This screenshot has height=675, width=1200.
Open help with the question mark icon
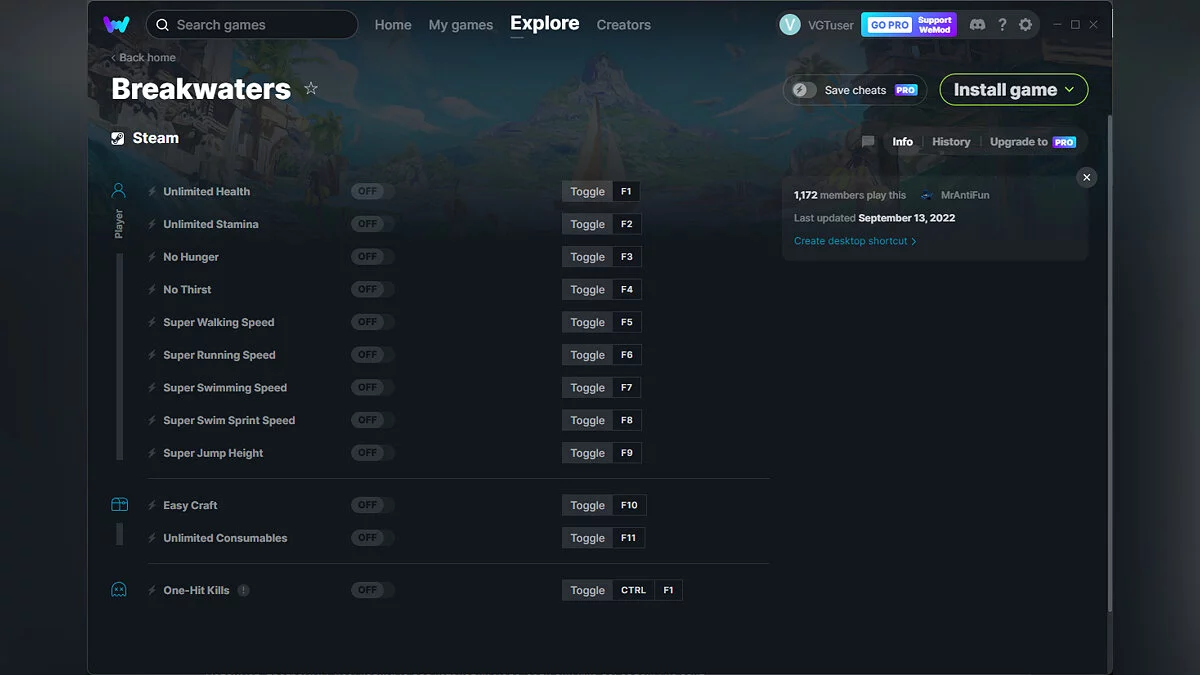tap(1002, 24)
